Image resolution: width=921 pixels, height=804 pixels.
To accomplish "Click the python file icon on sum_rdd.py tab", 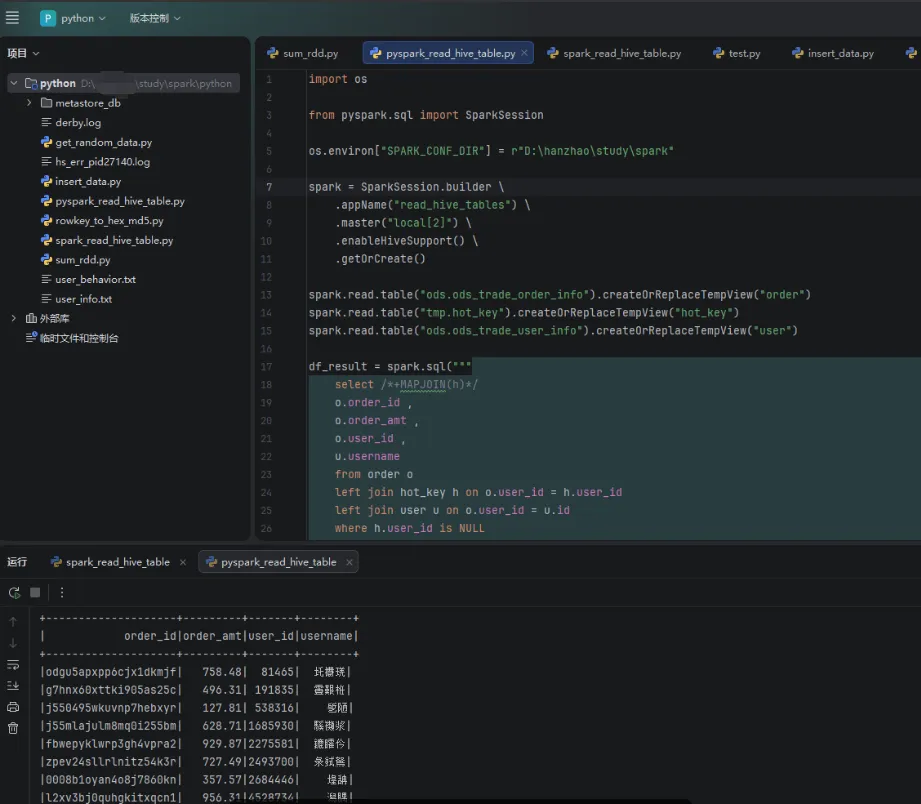I will [x=273, y=53].
